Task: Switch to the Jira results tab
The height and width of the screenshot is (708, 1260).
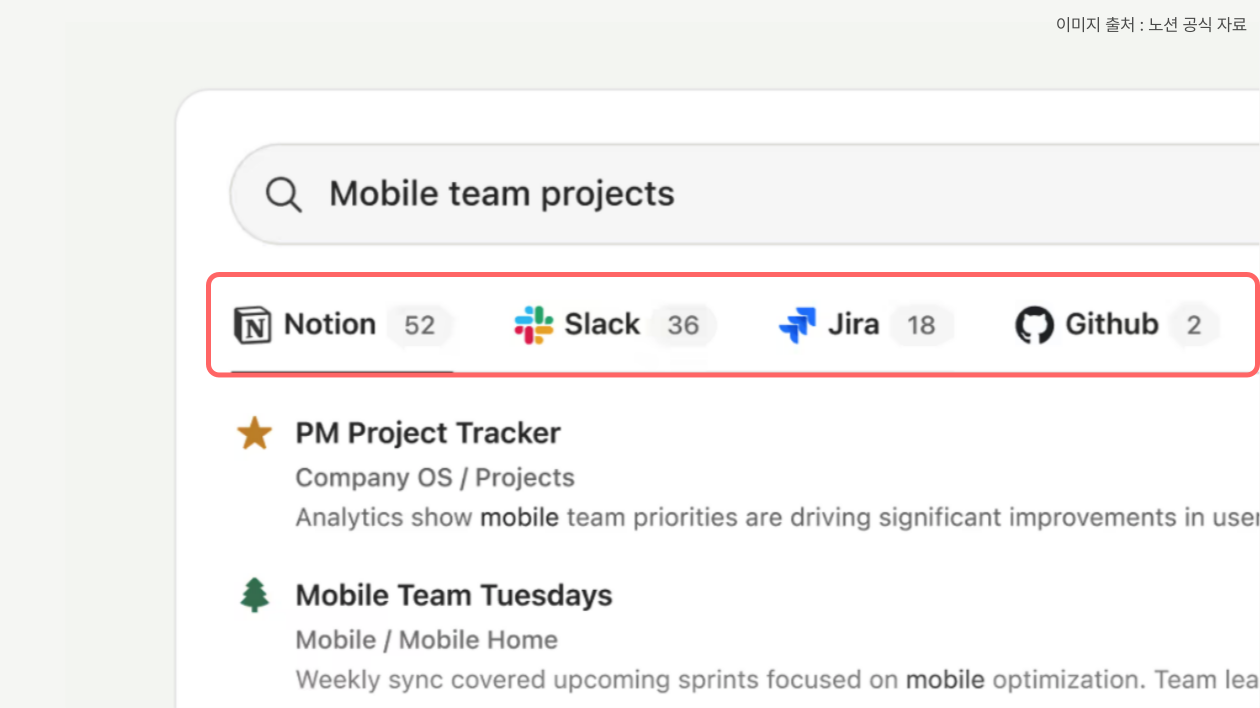Action: 865,325
